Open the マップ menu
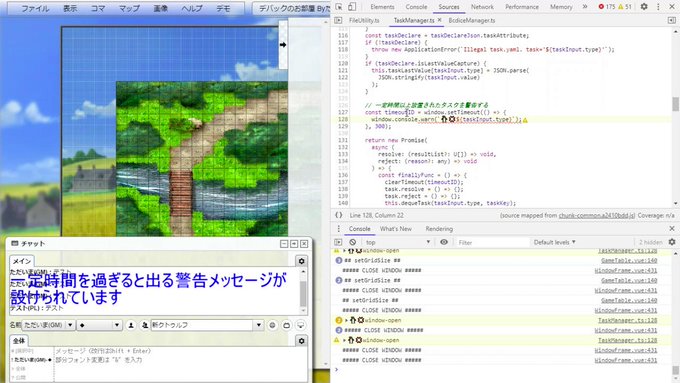 (x=129, y=8)
